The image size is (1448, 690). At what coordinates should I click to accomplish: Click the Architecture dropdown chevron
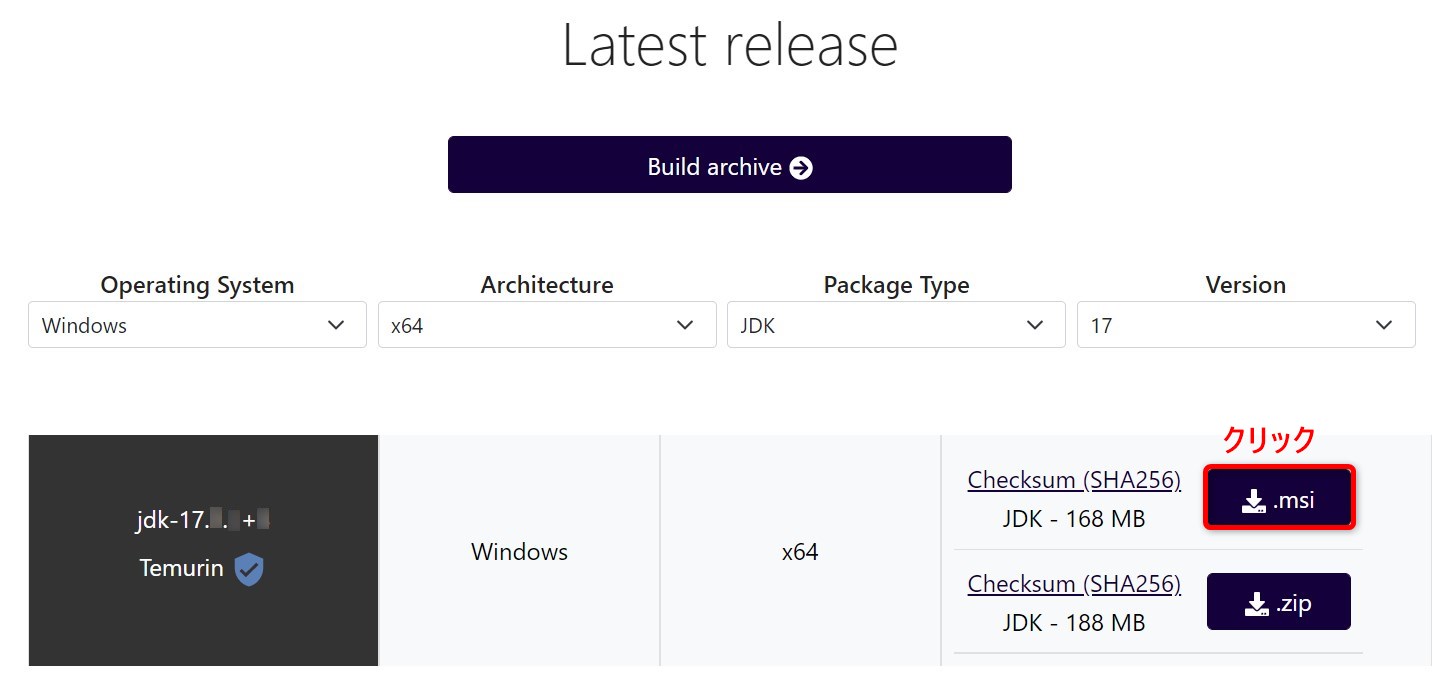click(x=684, y=325)
